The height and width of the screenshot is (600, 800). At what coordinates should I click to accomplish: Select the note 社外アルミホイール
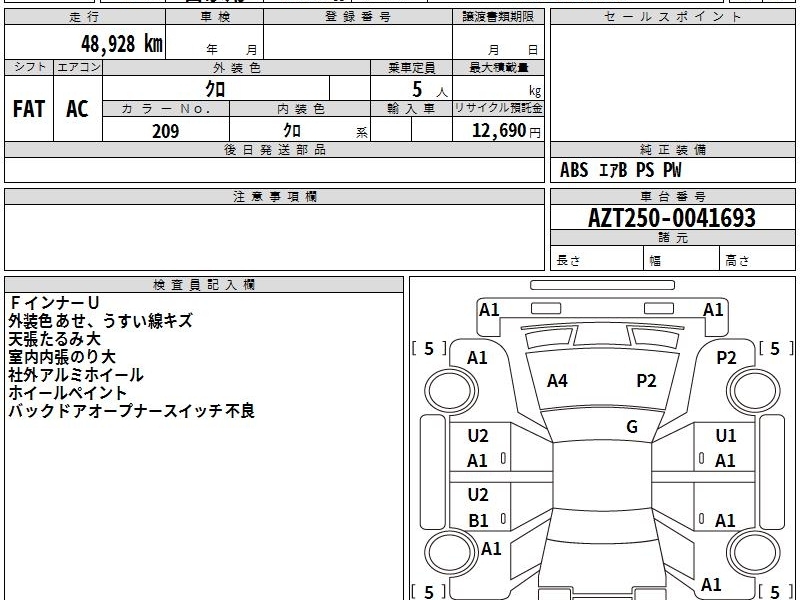pyautogui.click(x=76, y=375)
